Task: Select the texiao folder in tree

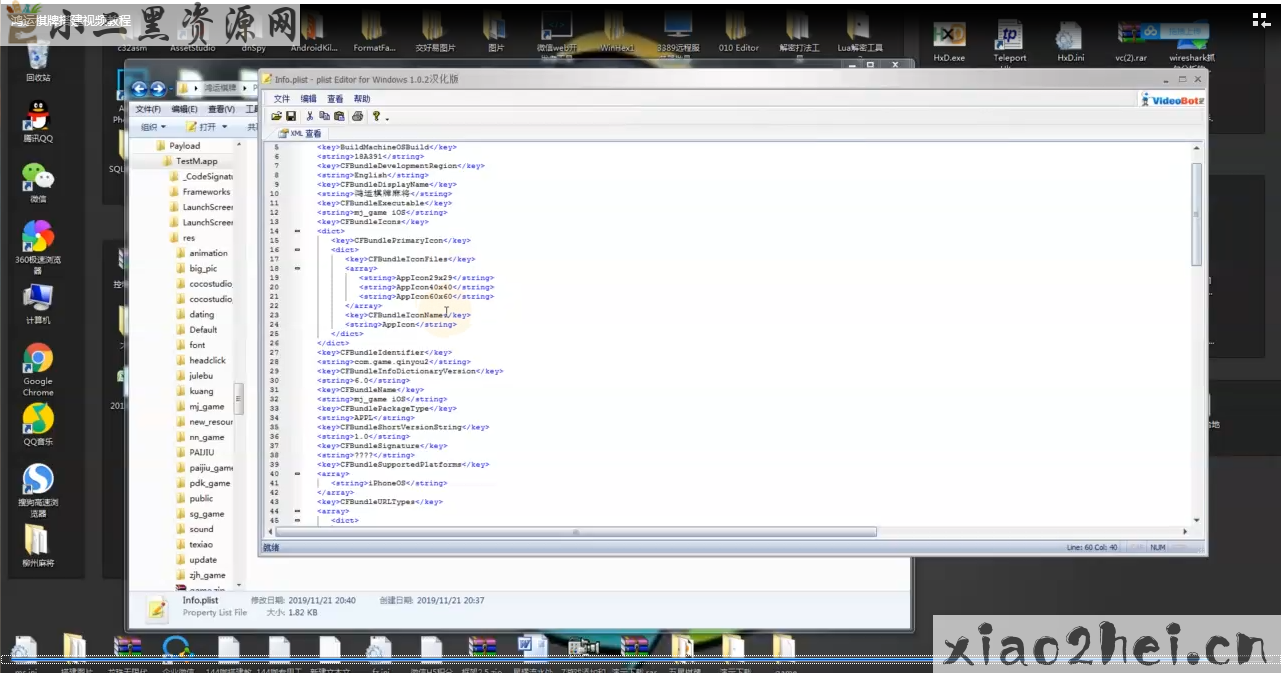Action: pos(194,544)
